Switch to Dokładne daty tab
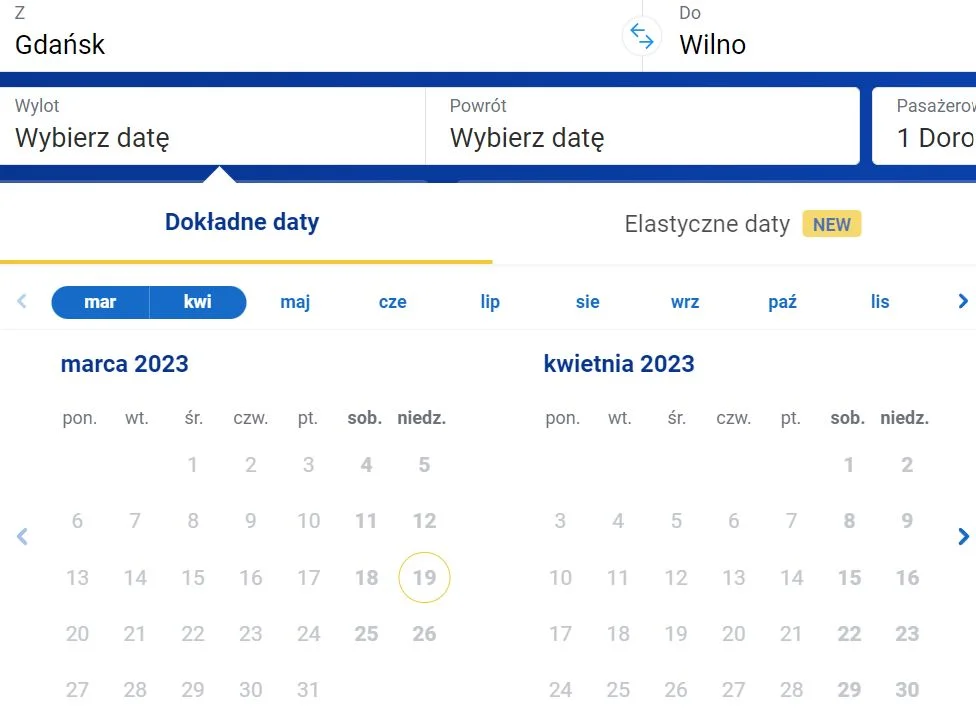976x712 pixels. 242,222
